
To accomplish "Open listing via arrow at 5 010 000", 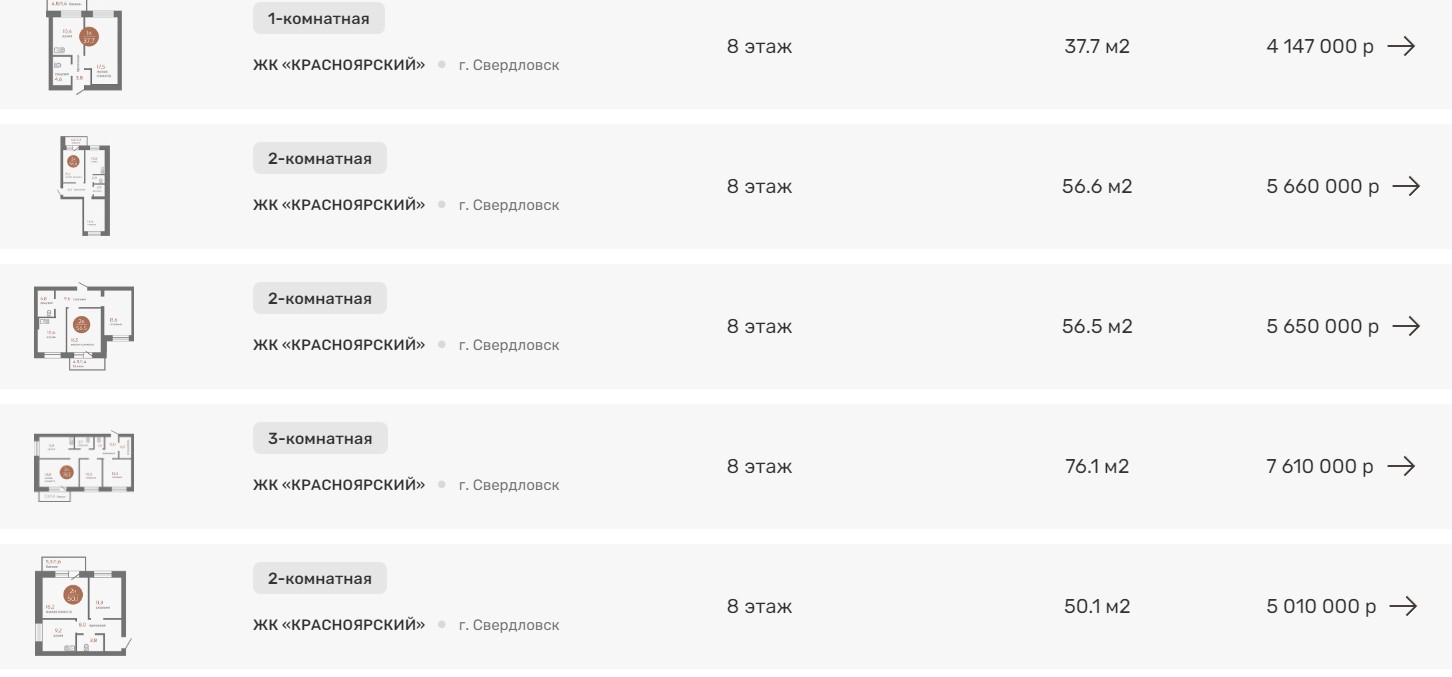I will (x=1403, y=606).
